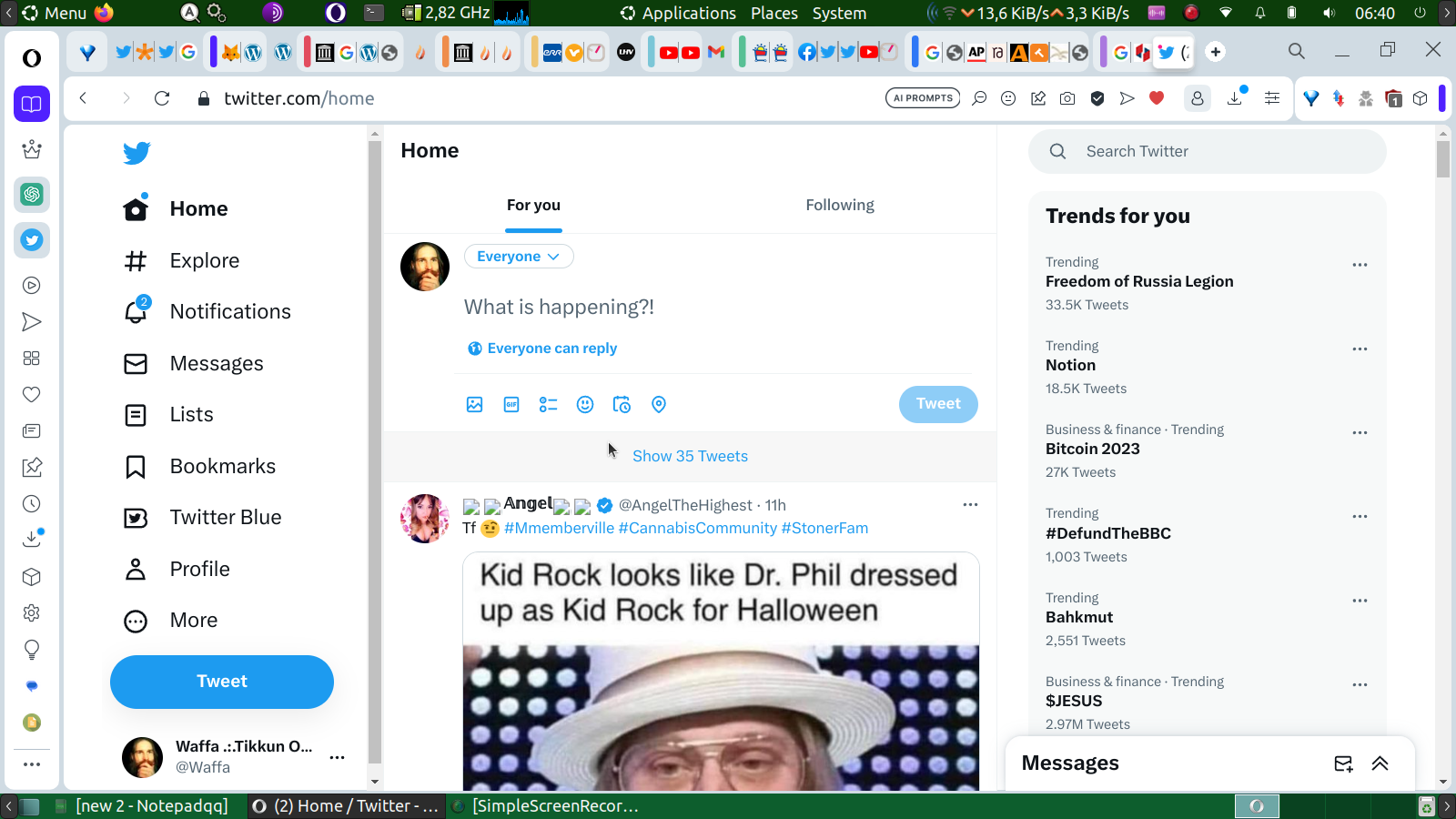Open options for Freedom of Russia Legion trend
1456x819 pixels.
coord(1360,265)
